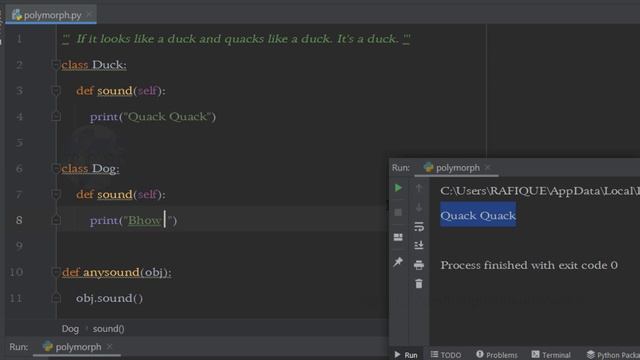
Task: Click fold end marker on line 11
Action: (x=56, y=298)
